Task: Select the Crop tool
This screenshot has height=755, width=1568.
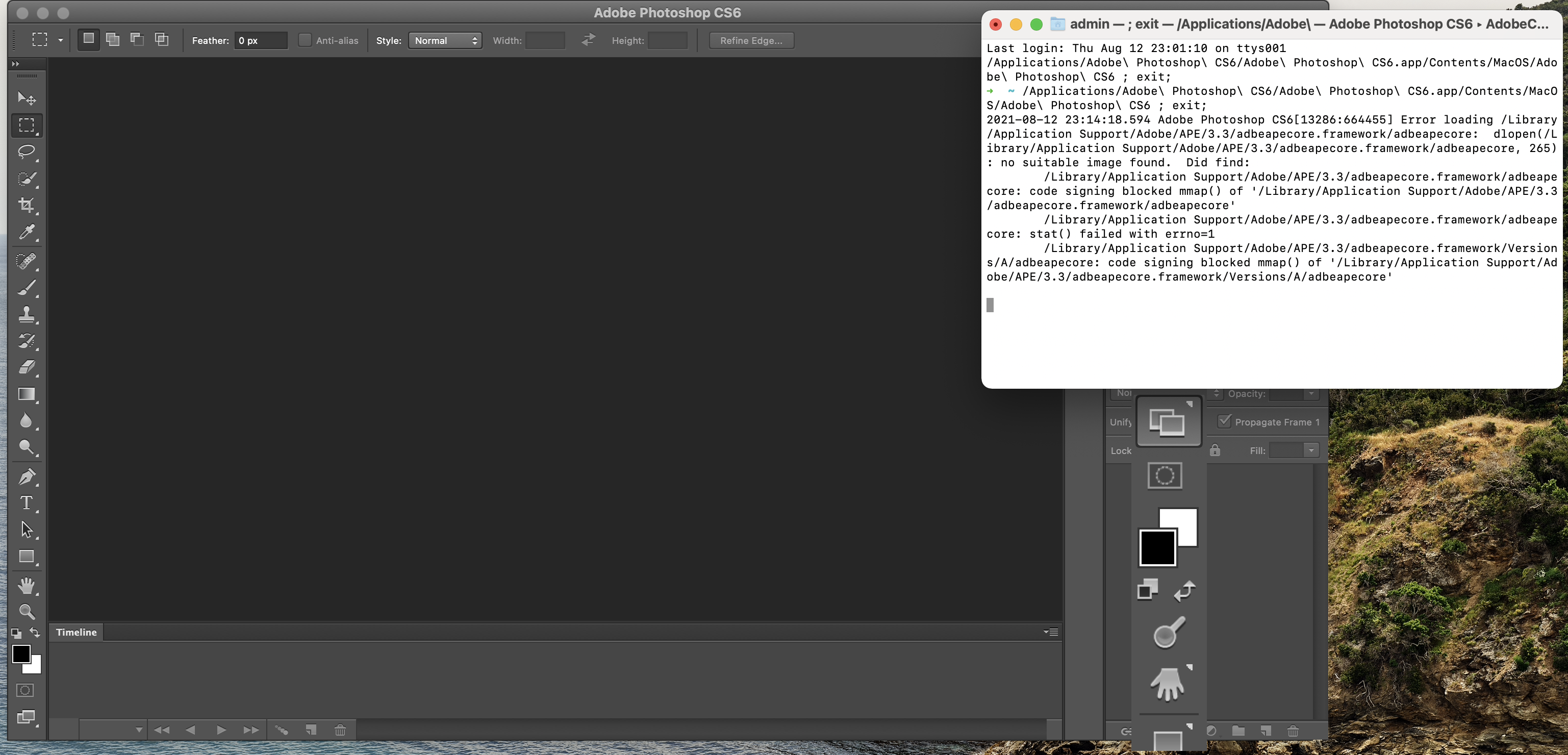Action: click(26, 205)
